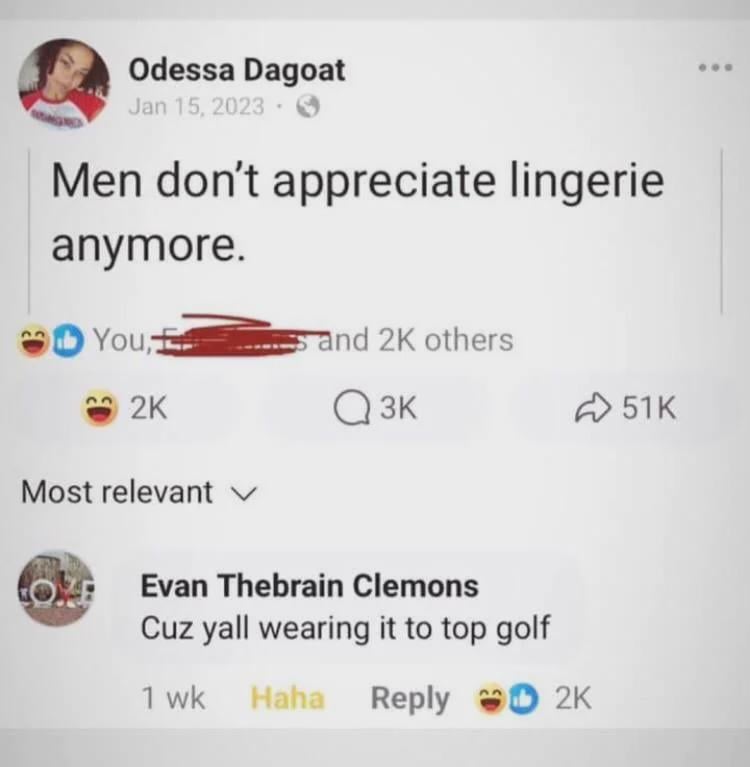Expand the Most relevant sort dropdown
Image resolution: width=750 pixels, height=767 pixels.
pyautogui.click(x=138, y=492)
